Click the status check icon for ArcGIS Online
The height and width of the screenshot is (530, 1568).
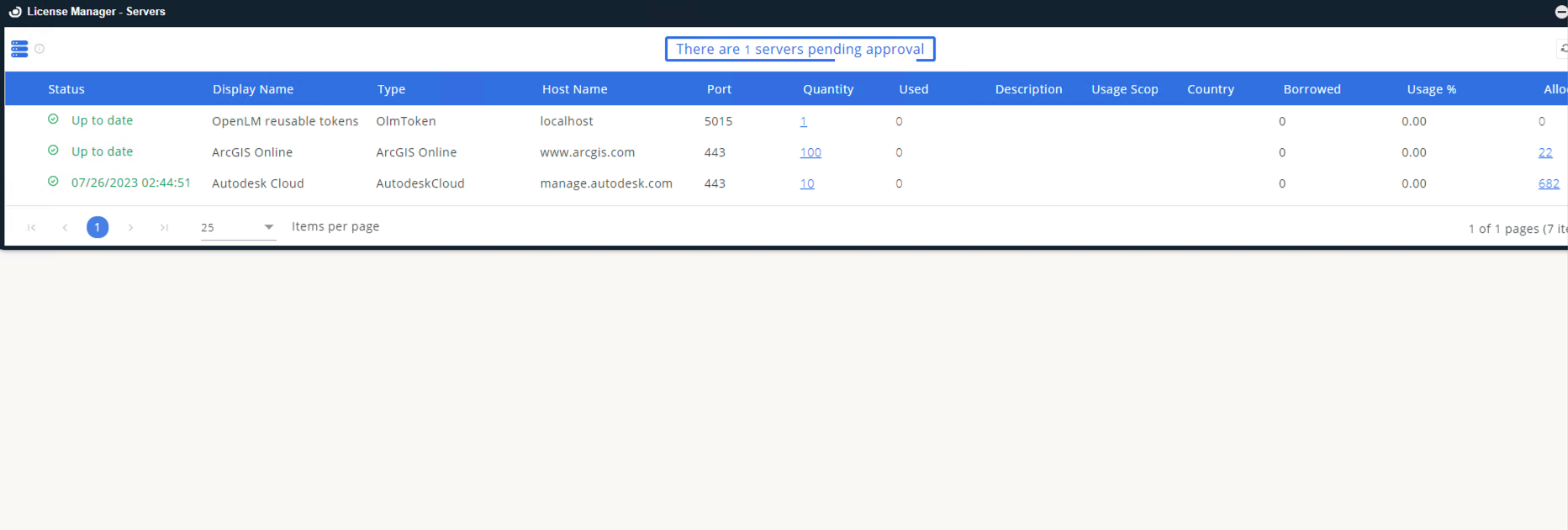pos(53,151)
